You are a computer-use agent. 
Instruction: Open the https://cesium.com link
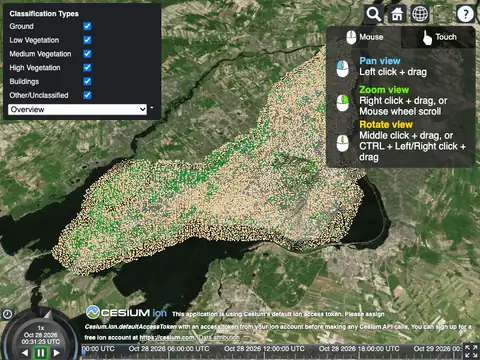[x=167, y=338]
